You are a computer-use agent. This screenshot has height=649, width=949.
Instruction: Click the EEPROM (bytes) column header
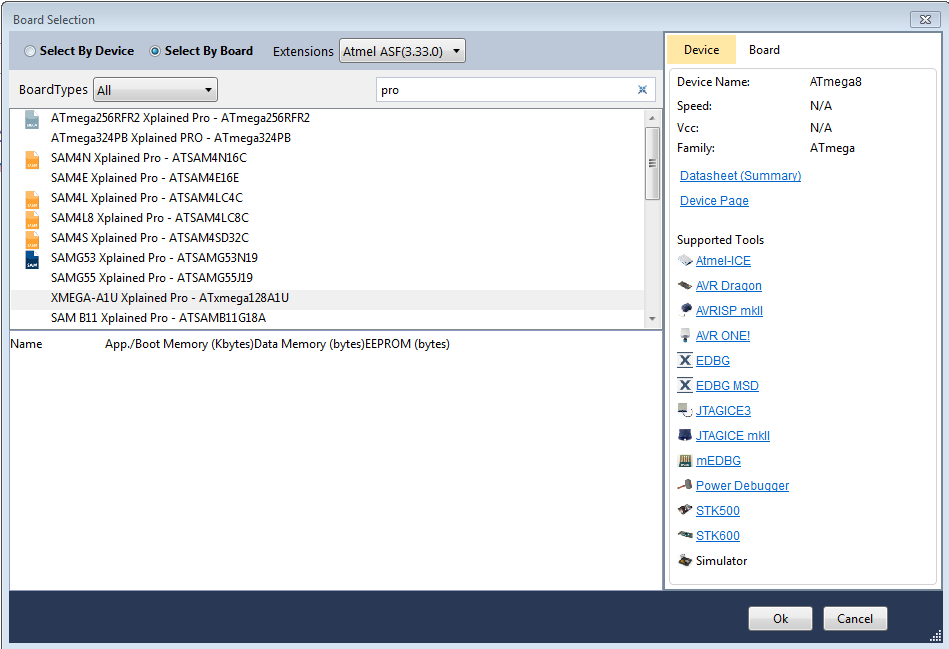(407, 344)
